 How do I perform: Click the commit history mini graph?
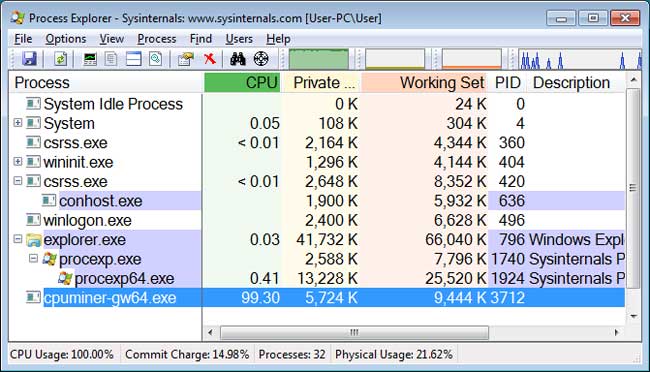(x=395, y=59)
